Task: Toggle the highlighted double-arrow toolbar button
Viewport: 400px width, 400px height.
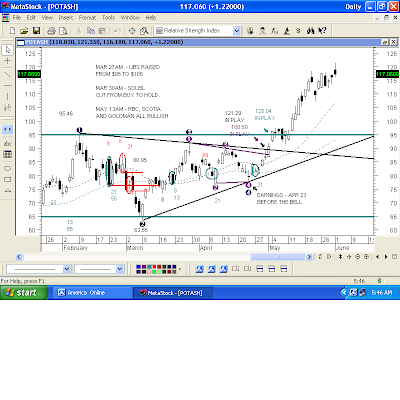Action: point(8,129)
